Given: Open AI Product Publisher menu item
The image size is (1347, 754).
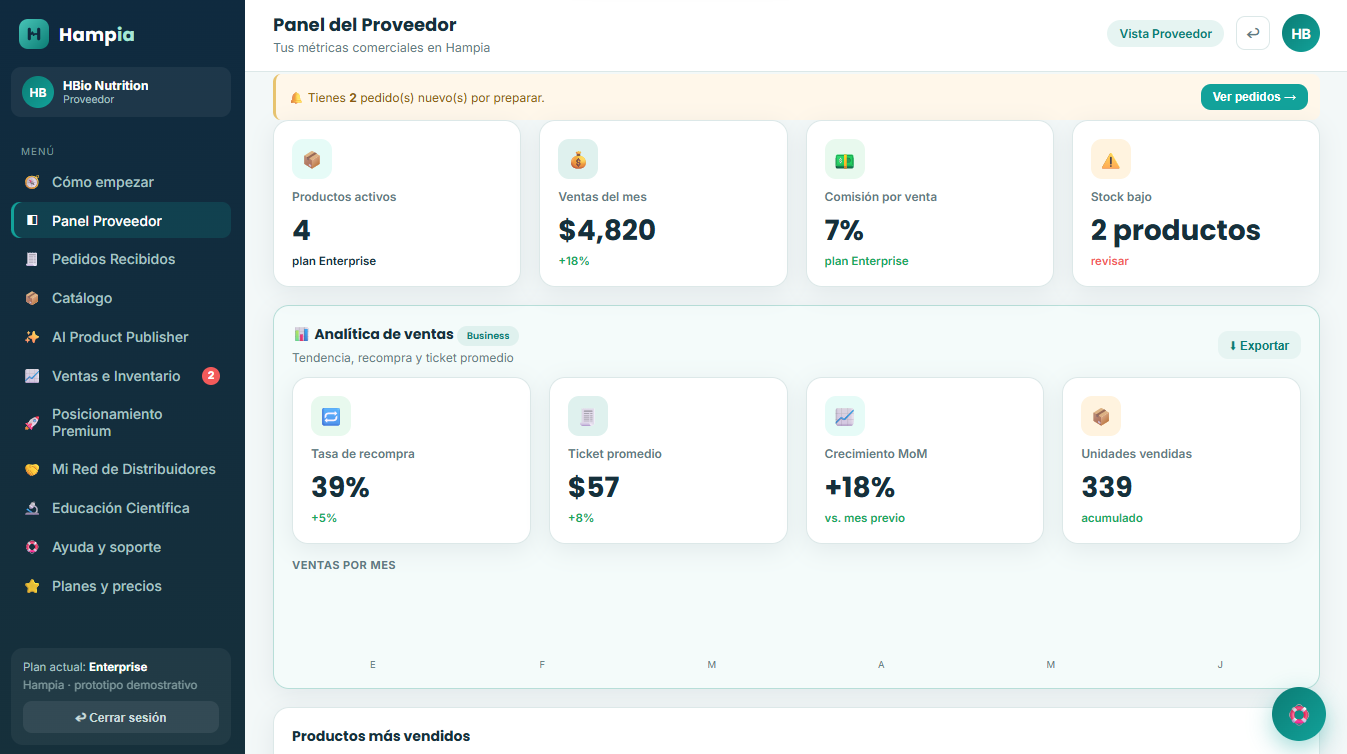Looking at the screenshot, I should click(x=121, y=337).
